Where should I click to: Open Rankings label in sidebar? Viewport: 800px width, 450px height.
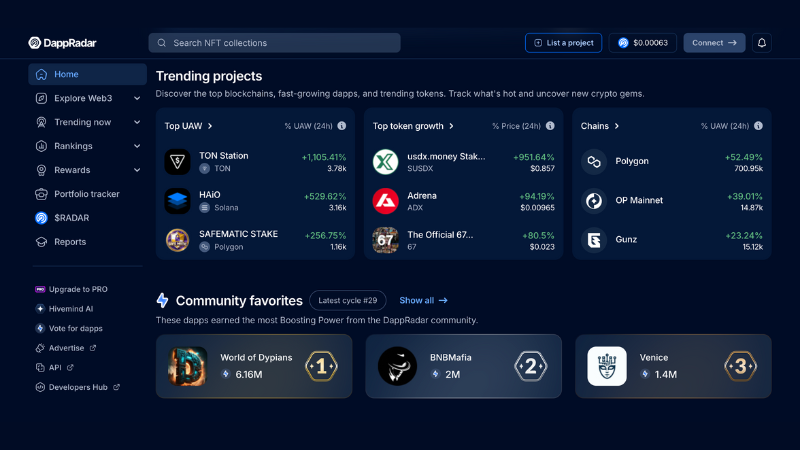point(73,146)
